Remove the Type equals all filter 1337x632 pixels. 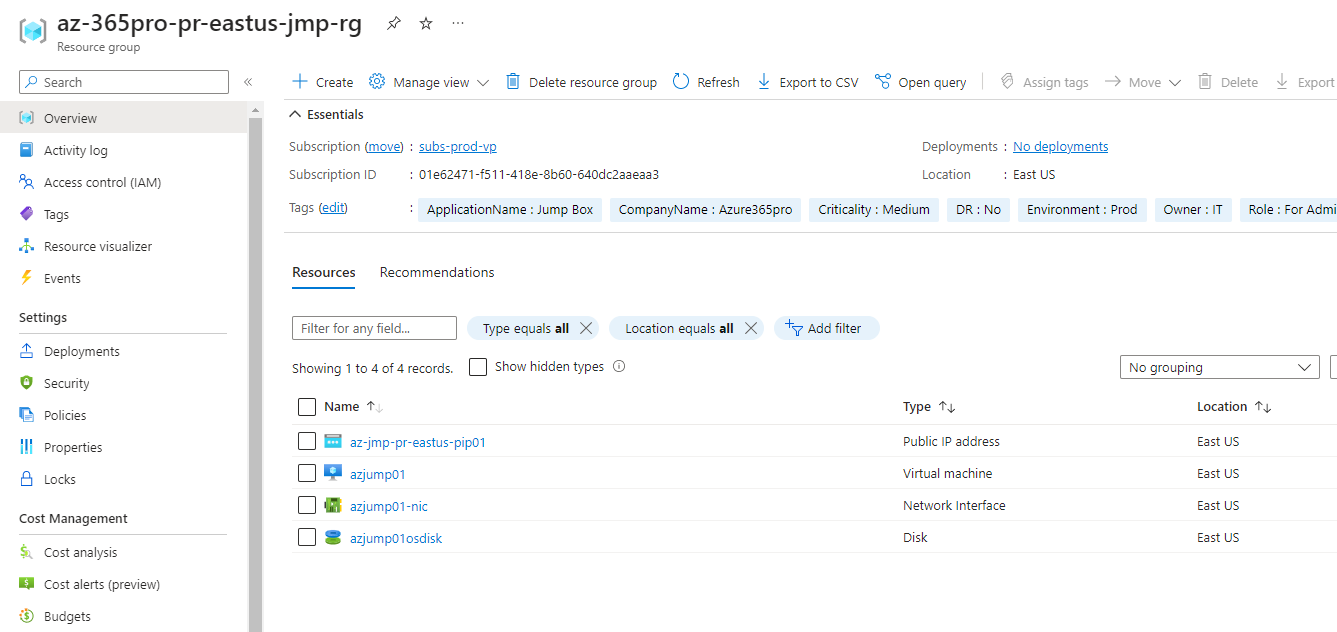[x=587, y=328]
